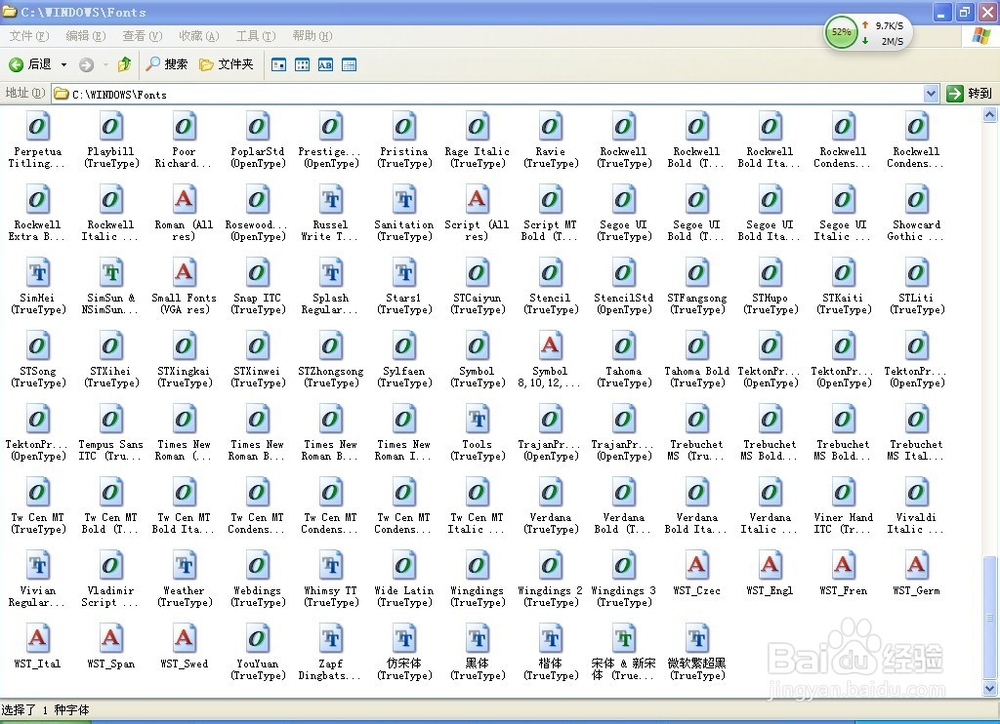This screenshot has height=724, width=1000.
Task: Click the scrollbar up arrow
Action: click(990, 115)
